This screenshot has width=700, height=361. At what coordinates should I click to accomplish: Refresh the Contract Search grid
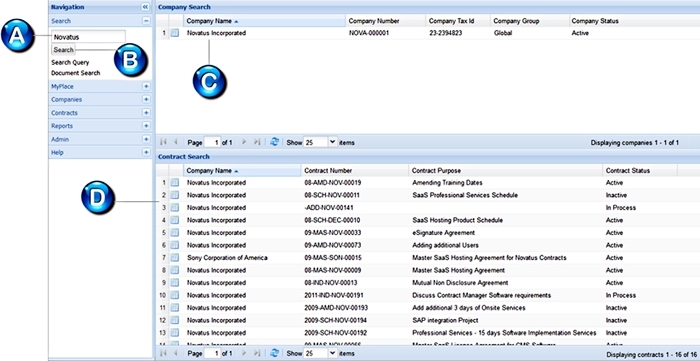[x=275, y=353]
